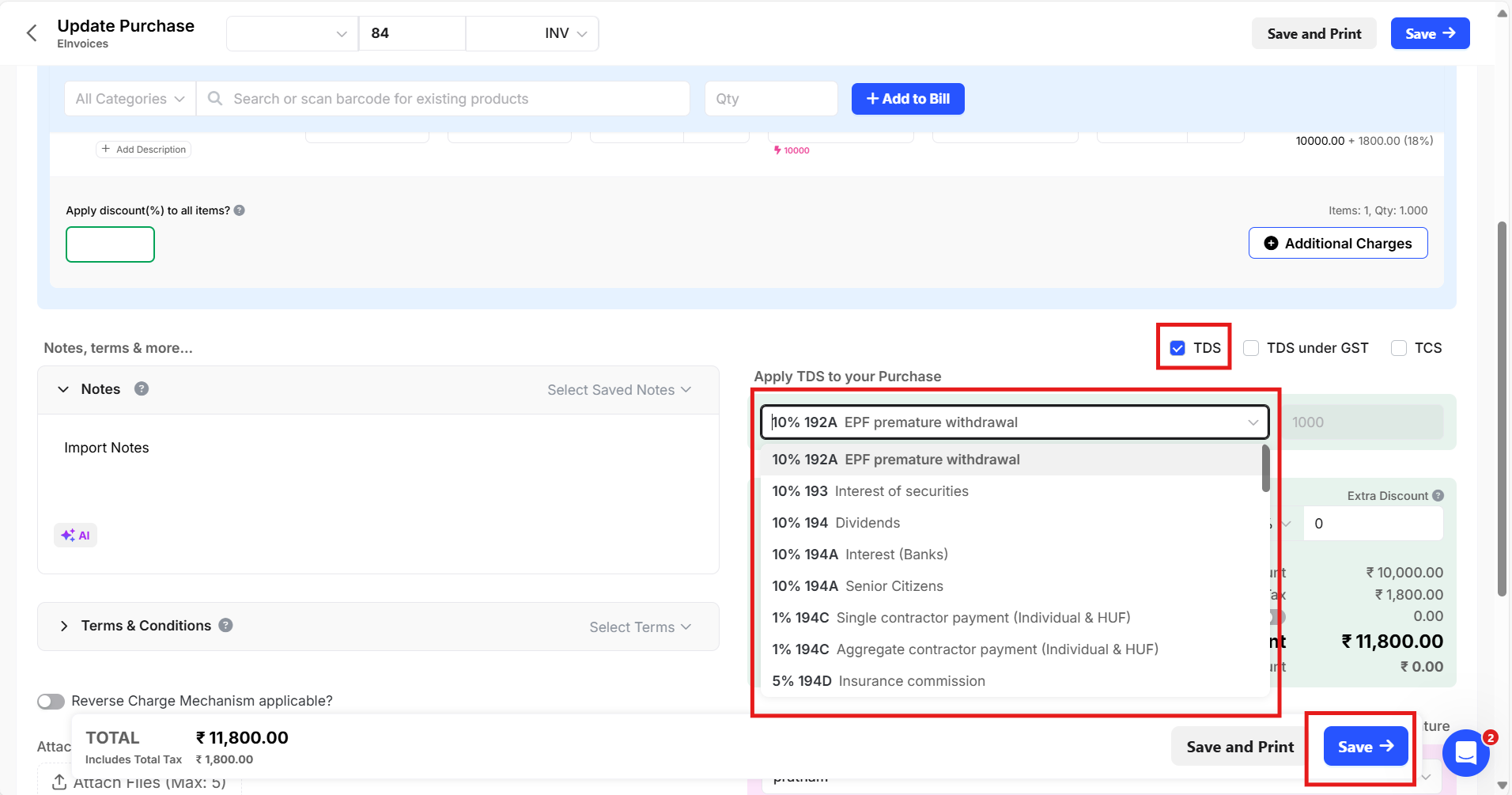Viewport: 1512px width, 795px height.
Task: Click the Notes help question icon
Action: coord(142,388)
